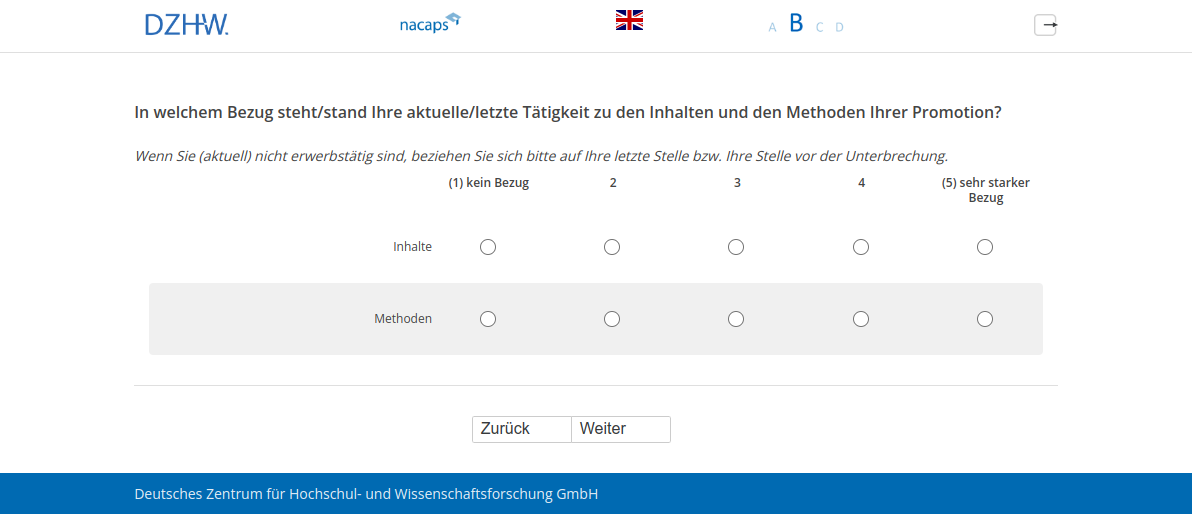Select font size B
Image resolution: width=1192 pixels, height=523 pixels.
(x=796, y=24)
